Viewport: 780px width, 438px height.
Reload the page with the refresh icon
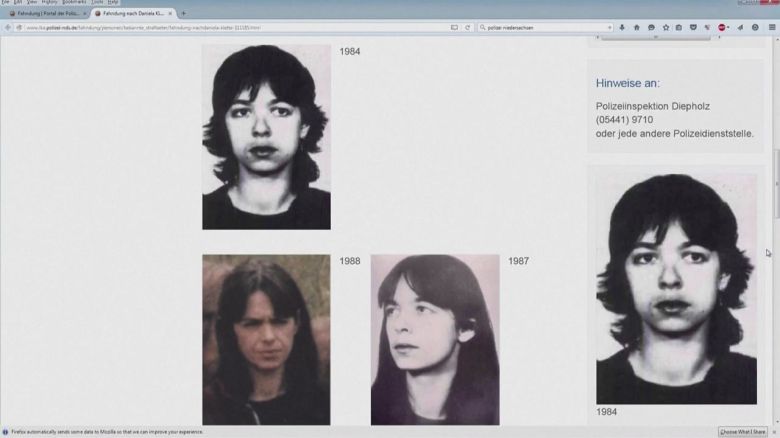coord(469,28)
